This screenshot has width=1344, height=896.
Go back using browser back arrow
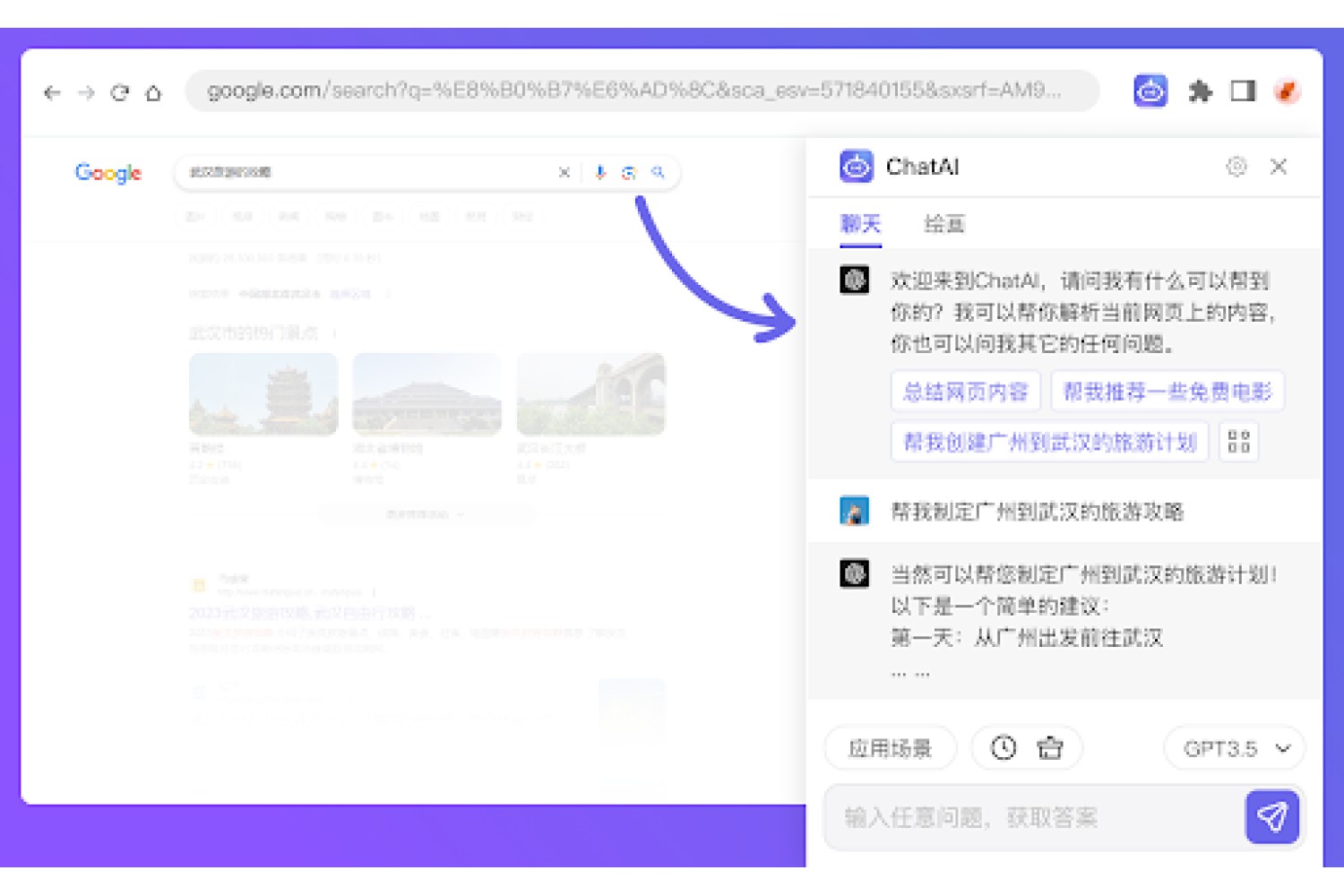pos(52,92)
